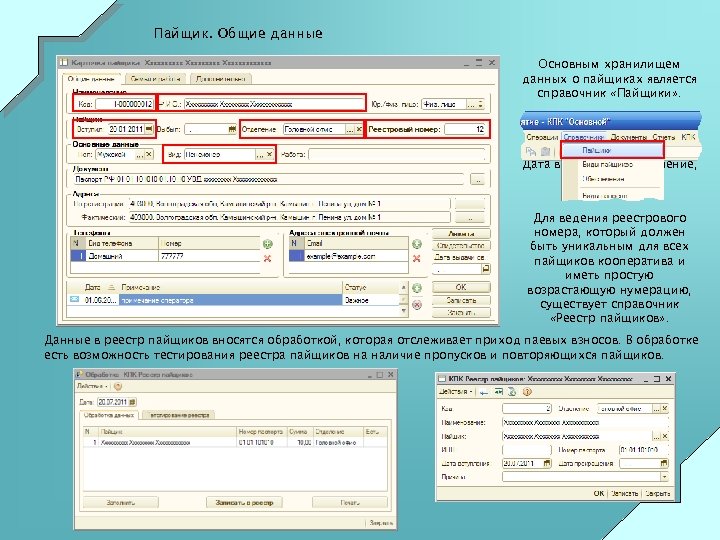Open Отчеты menu in КПК Основной
The image size is (720, 540).
tap(664, 137)
